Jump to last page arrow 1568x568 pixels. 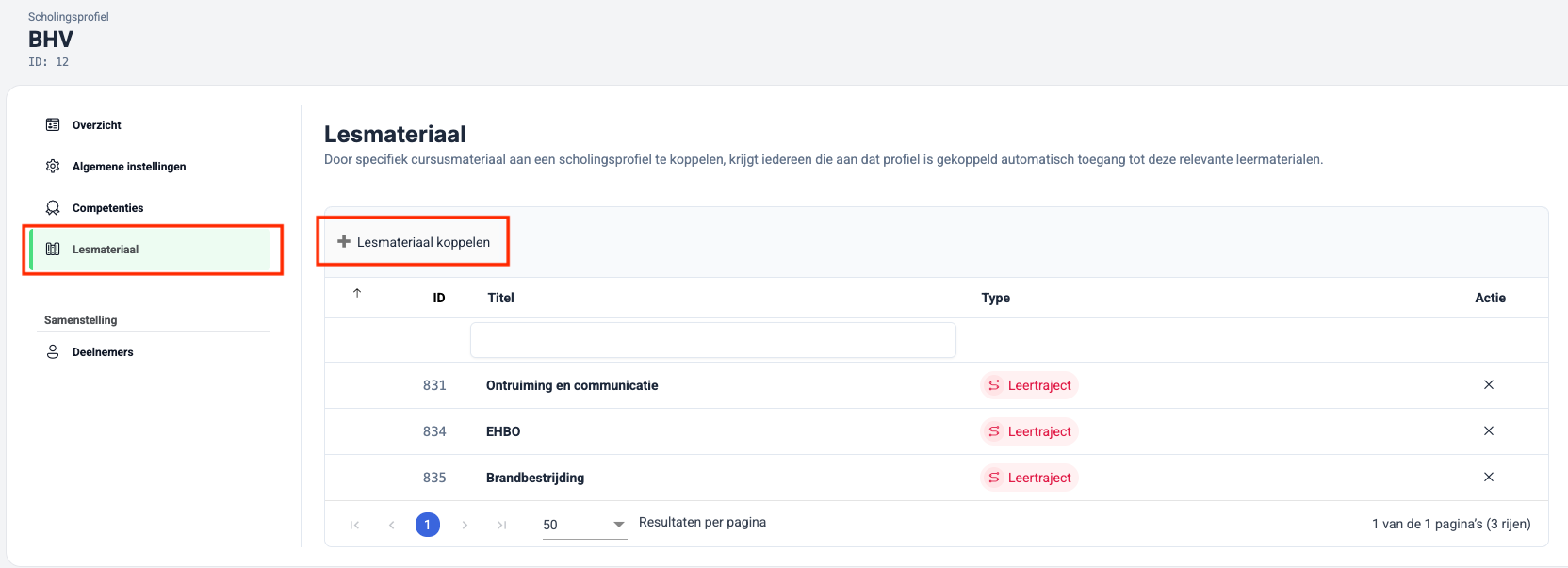[502, 525]
